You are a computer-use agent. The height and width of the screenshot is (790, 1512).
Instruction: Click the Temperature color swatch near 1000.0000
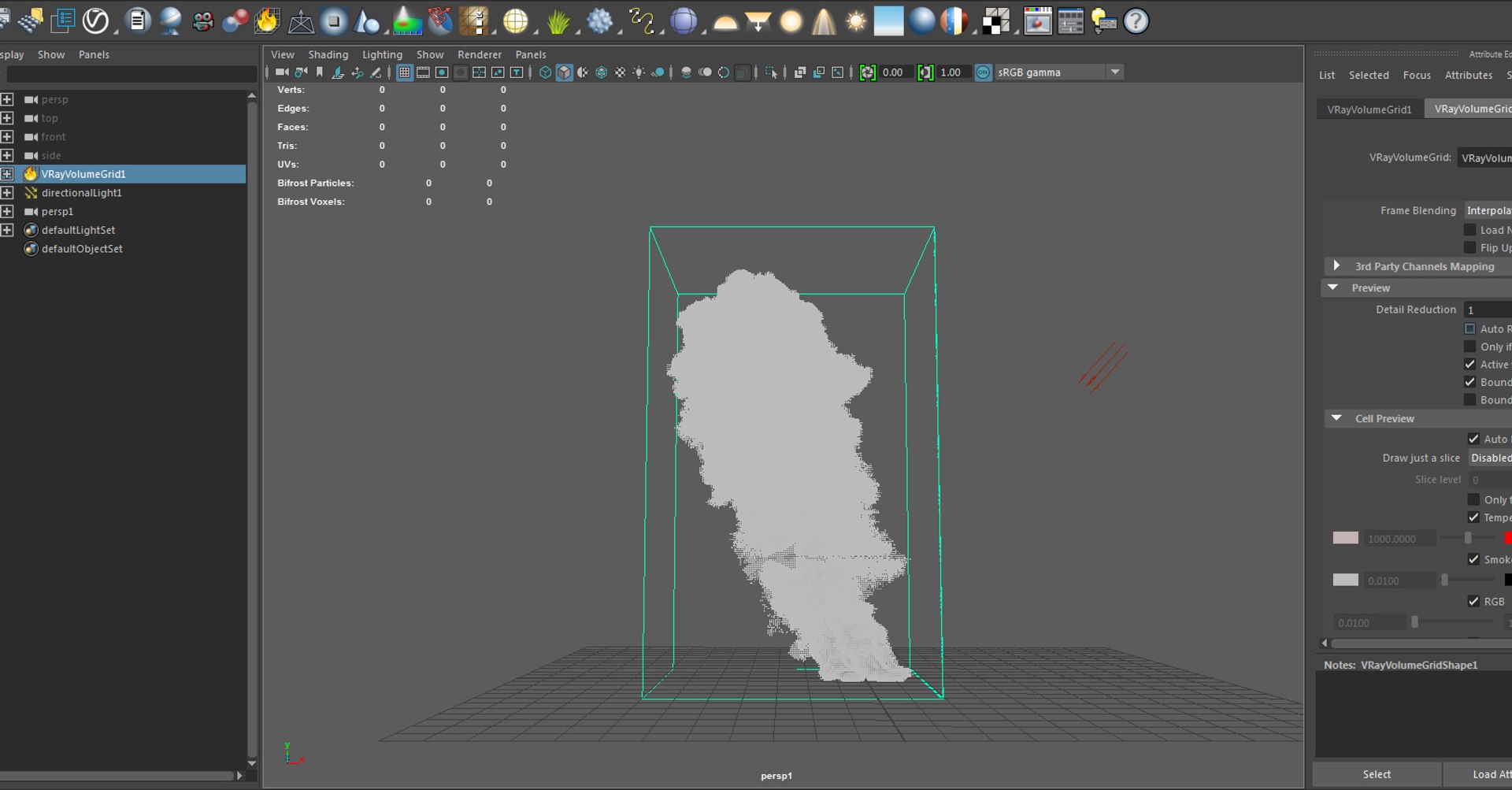(x=1345, y=538)
